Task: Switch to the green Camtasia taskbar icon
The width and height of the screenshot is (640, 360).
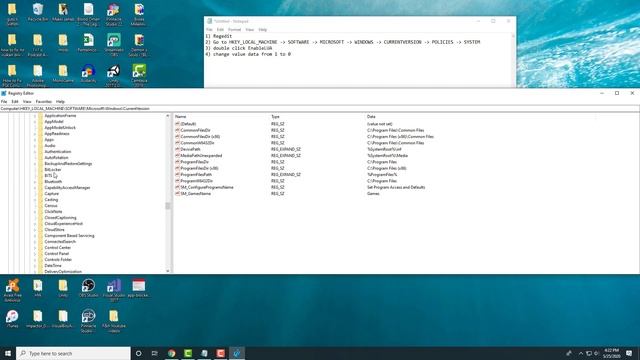Action: coord(188,353)
